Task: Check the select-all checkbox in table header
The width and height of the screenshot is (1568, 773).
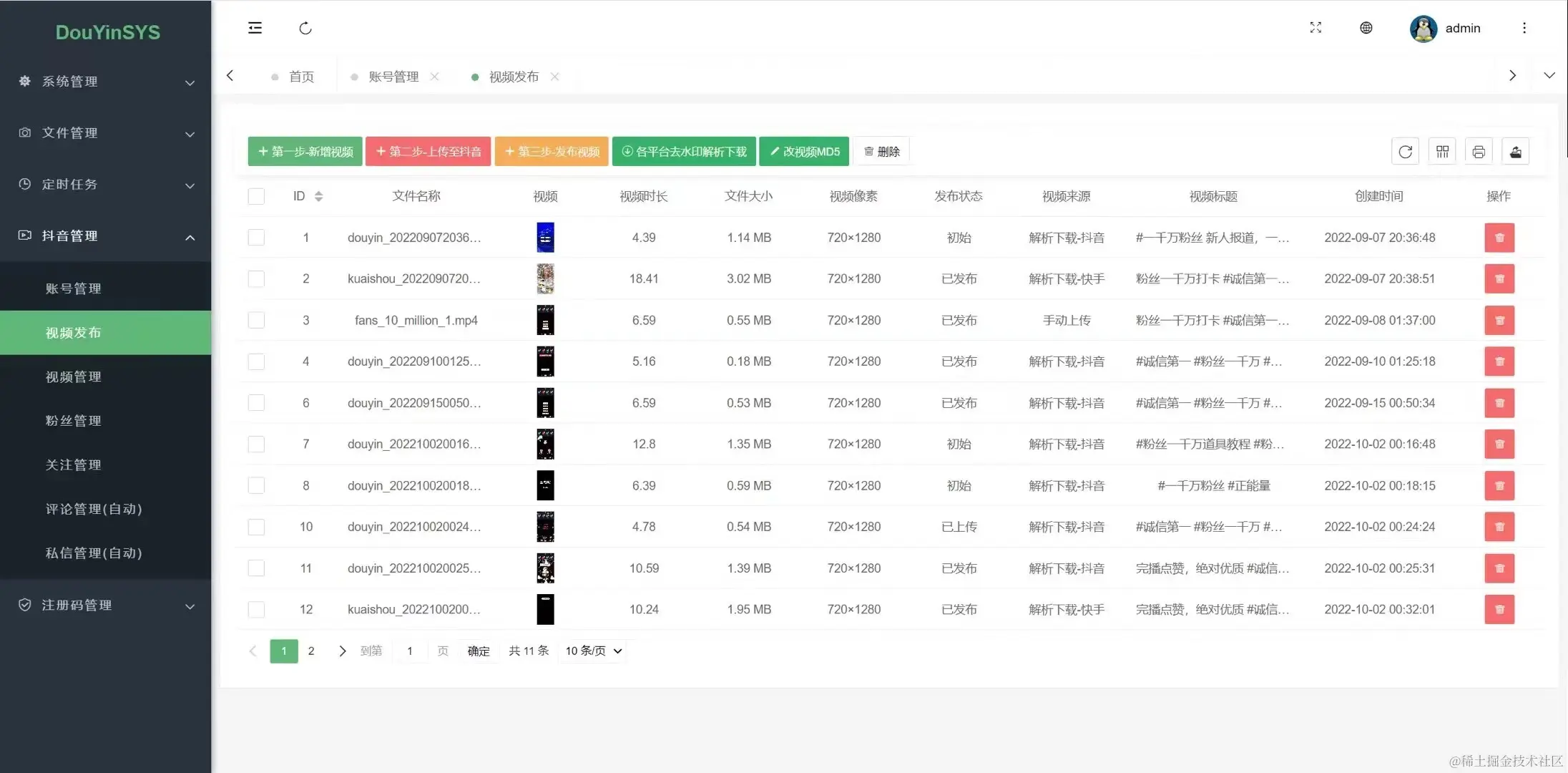Action: (x=256, y=196)
